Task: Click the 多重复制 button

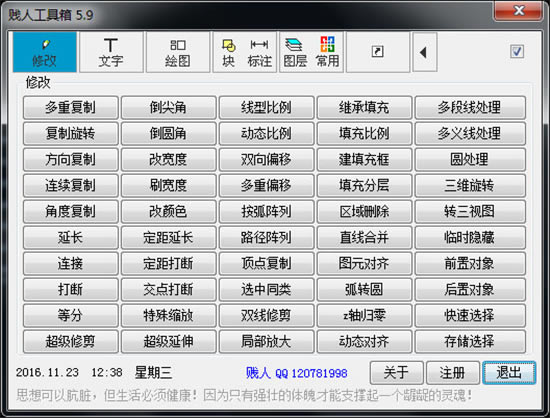Action: click(71, 107)
